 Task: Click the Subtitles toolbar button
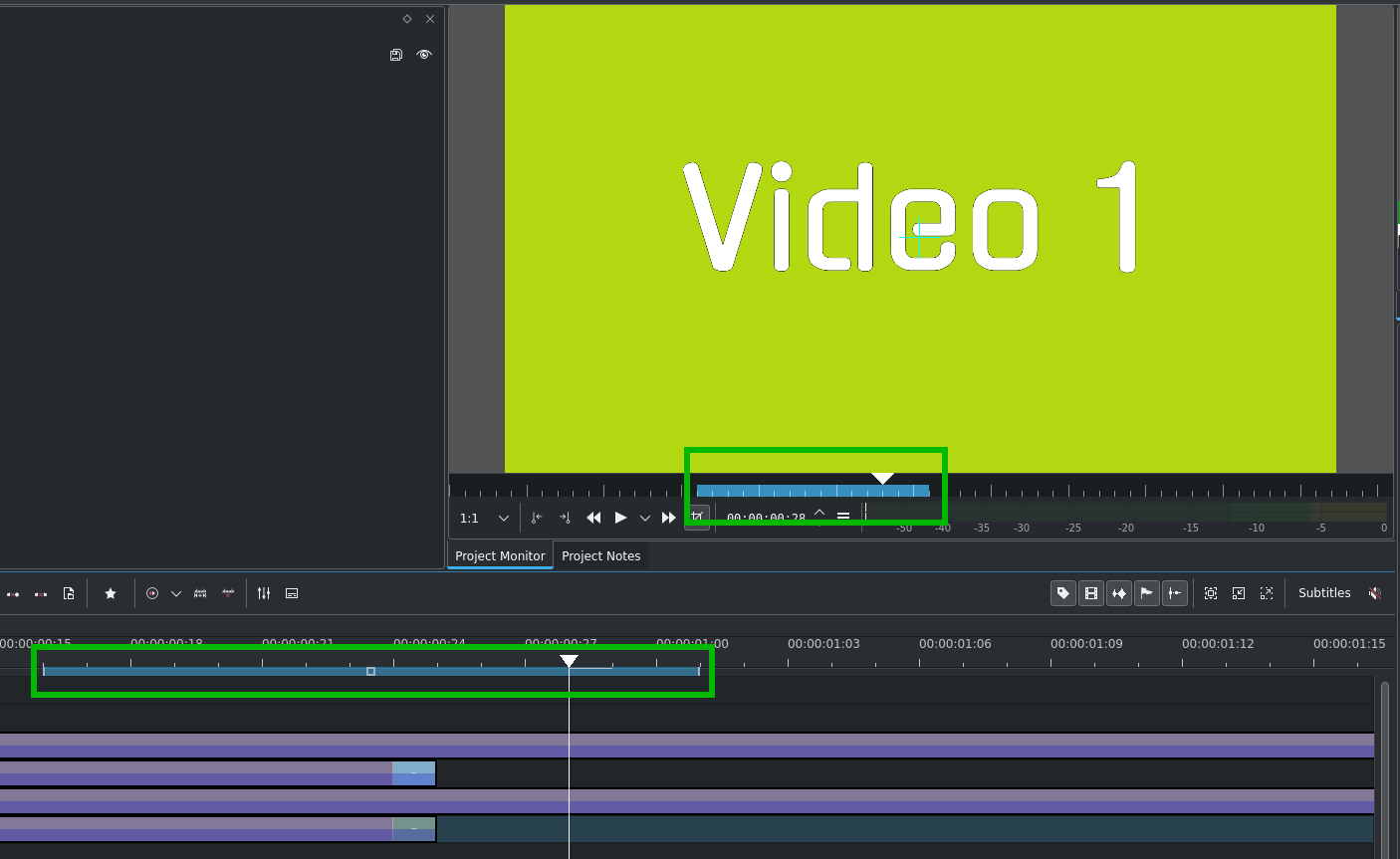(1324, 593)
